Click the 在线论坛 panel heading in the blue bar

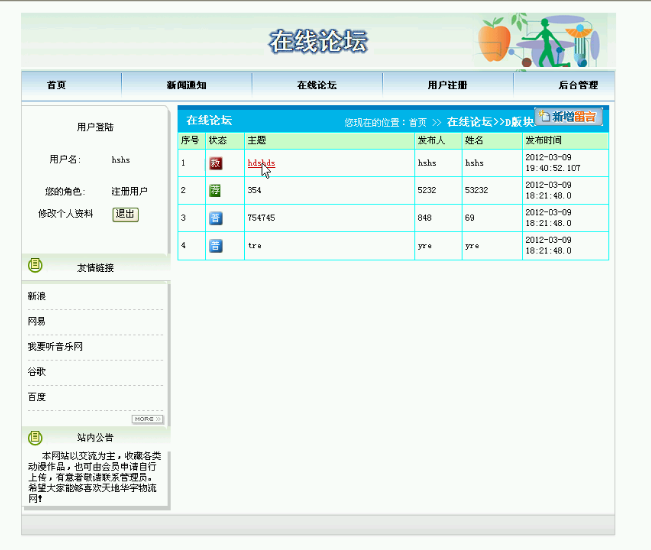[209, 120]
